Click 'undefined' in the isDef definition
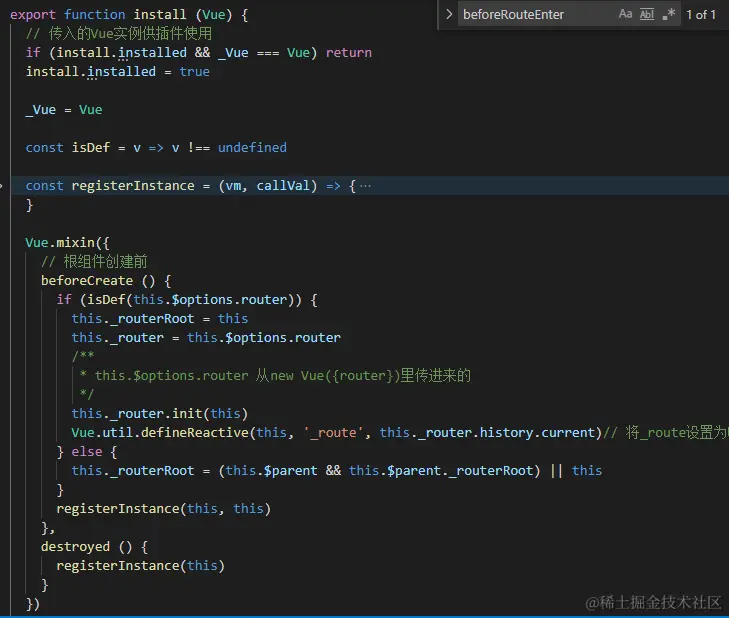729x618 pixels. point(252,147)
